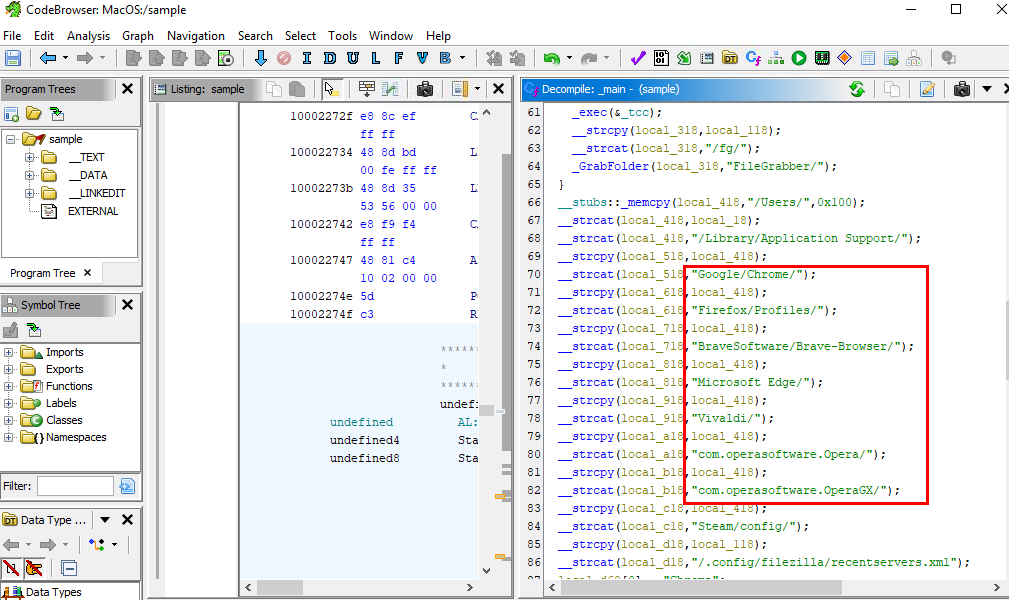Select the Program Tree tab
The image size is (1009, 600).
[42, 273]
